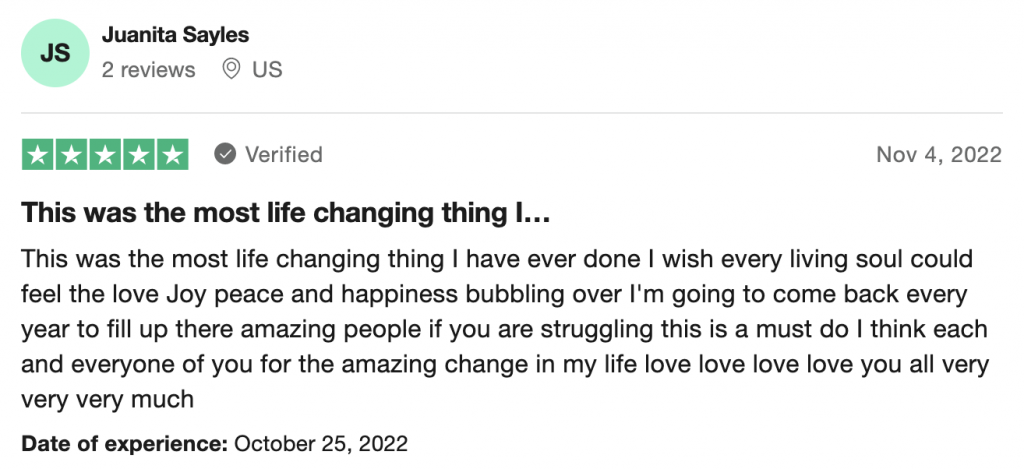The width and height of the screenshot is (1024, 469).
Task: Click the horizontal divider under reviewer info
Action: coord(512,112)
